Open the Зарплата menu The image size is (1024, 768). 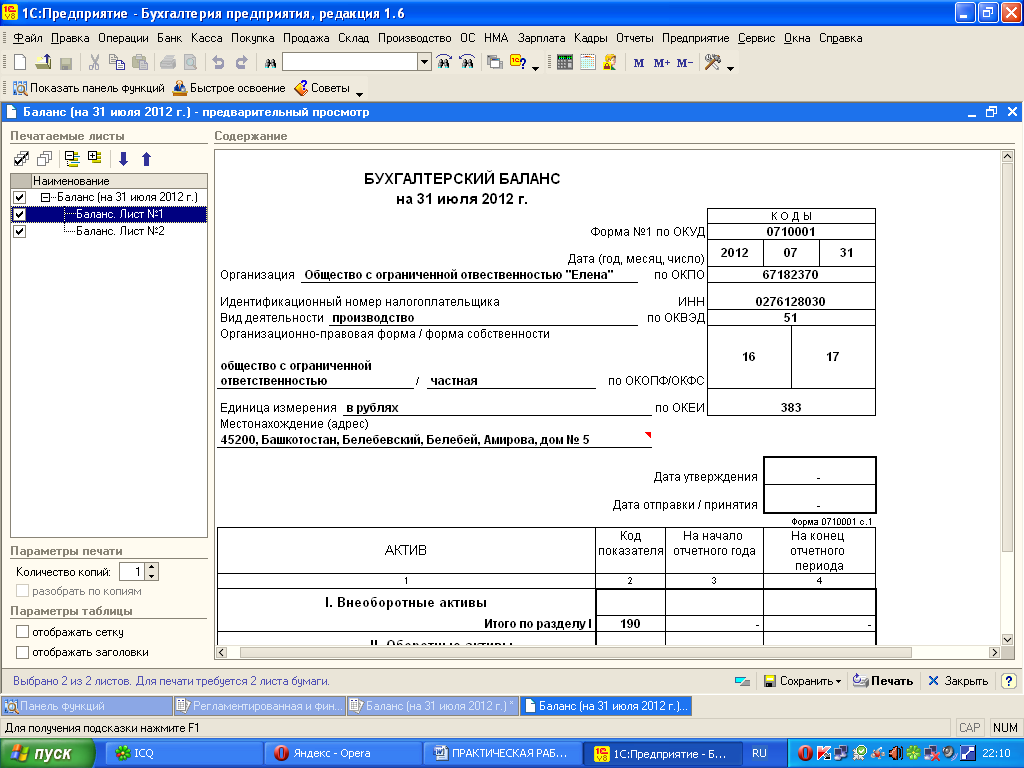pyautogui.click(x=541, y=38)
